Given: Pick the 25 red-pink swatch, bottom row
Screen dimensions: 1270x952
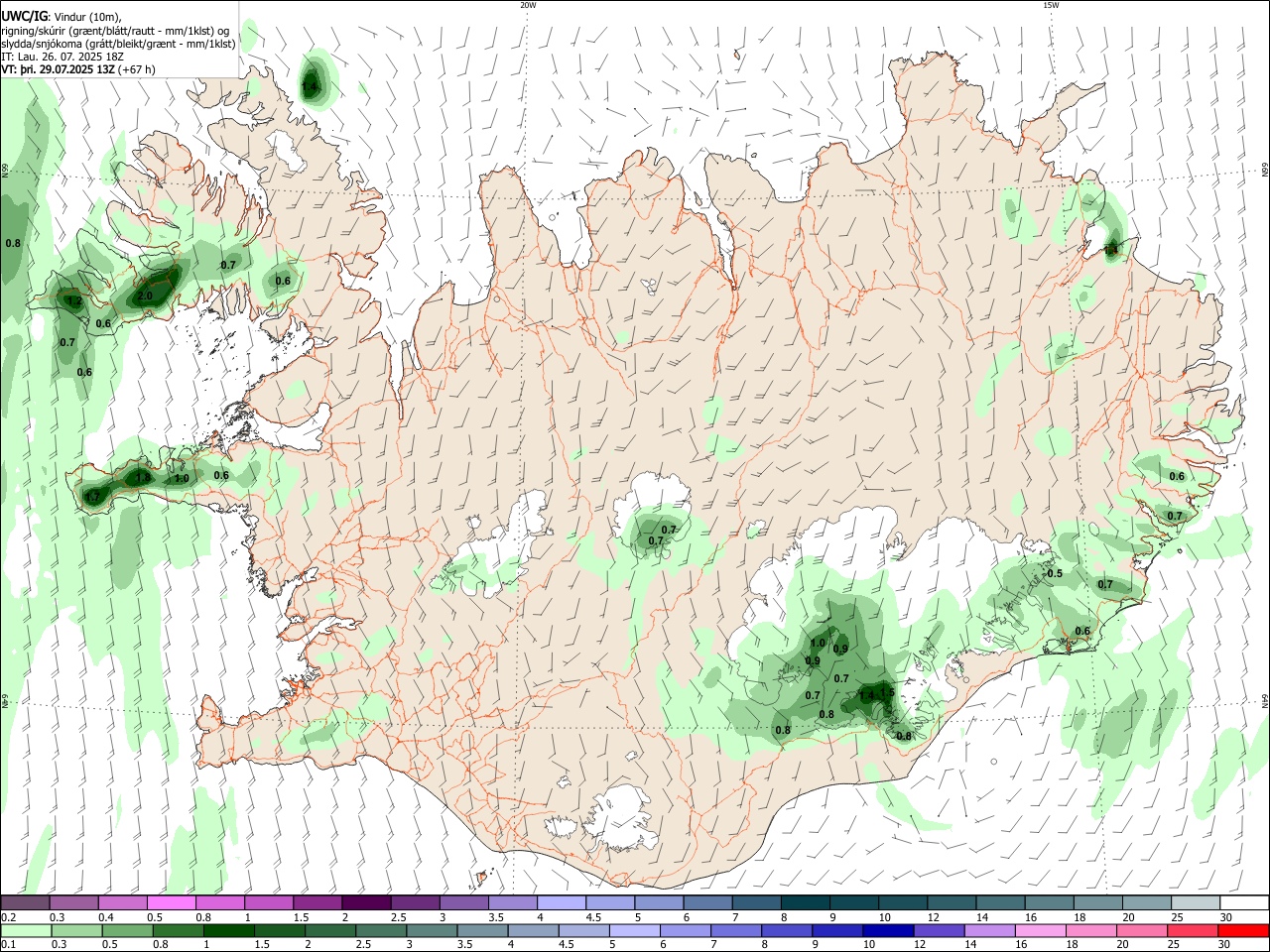Looking at the screenshot, I should click(1194, 930).
